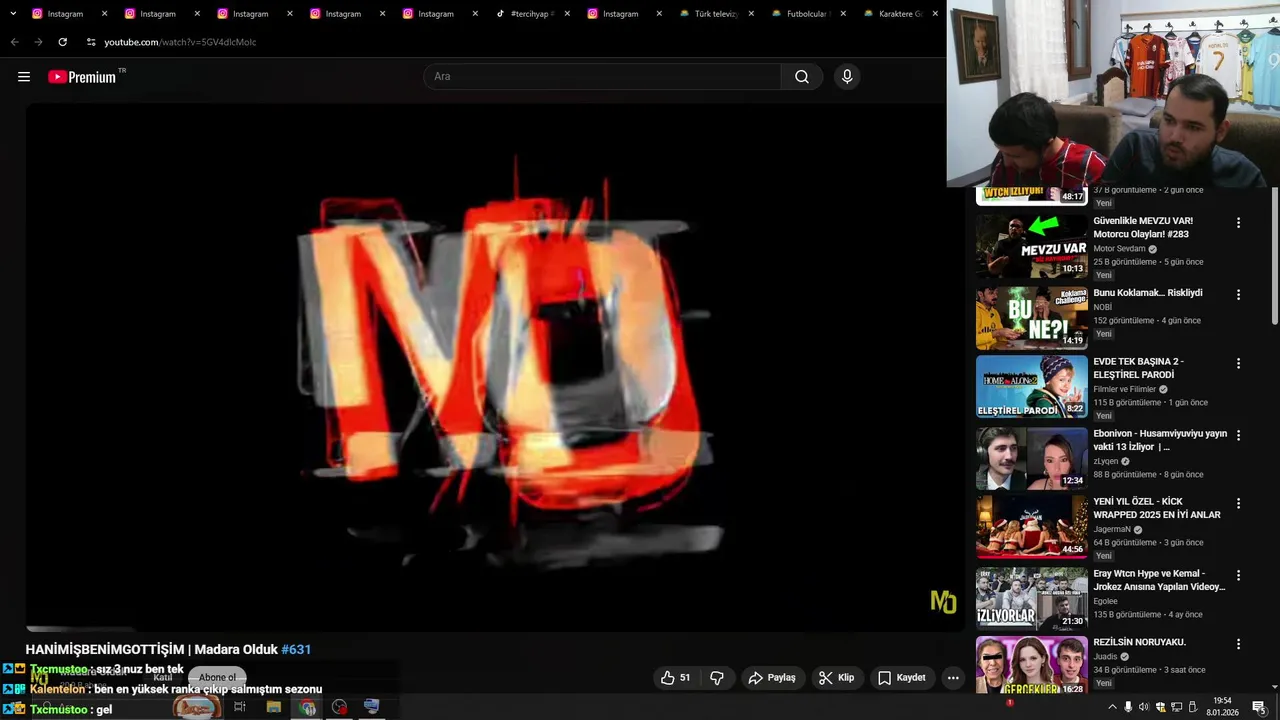Open Güvenlikle MEVZU VAR video thumbnail
Screen dimensions: 1280x720
[x=1031, y=246]
